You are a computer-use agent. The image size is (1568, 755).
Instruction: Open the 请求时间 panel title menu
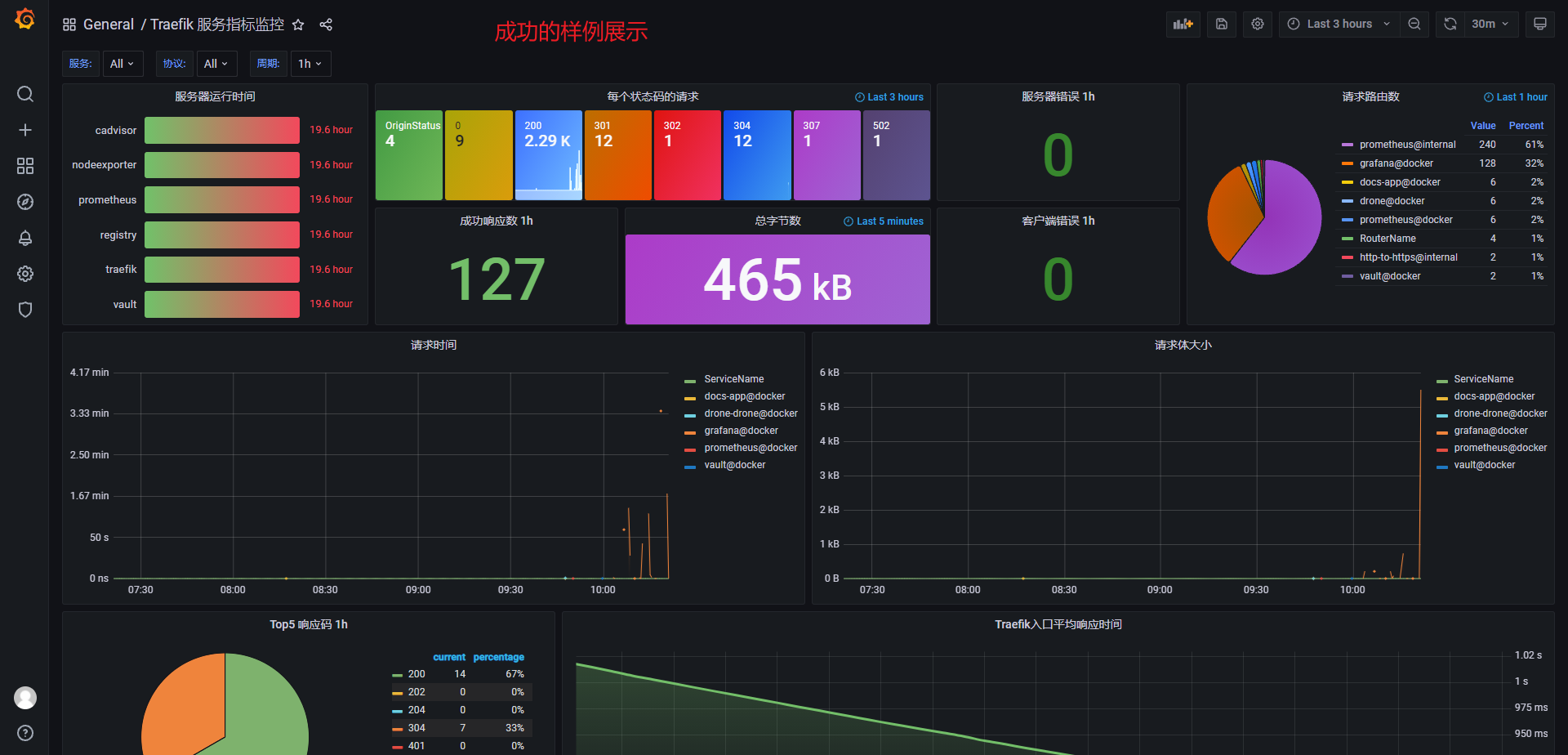tap(433, 345)
